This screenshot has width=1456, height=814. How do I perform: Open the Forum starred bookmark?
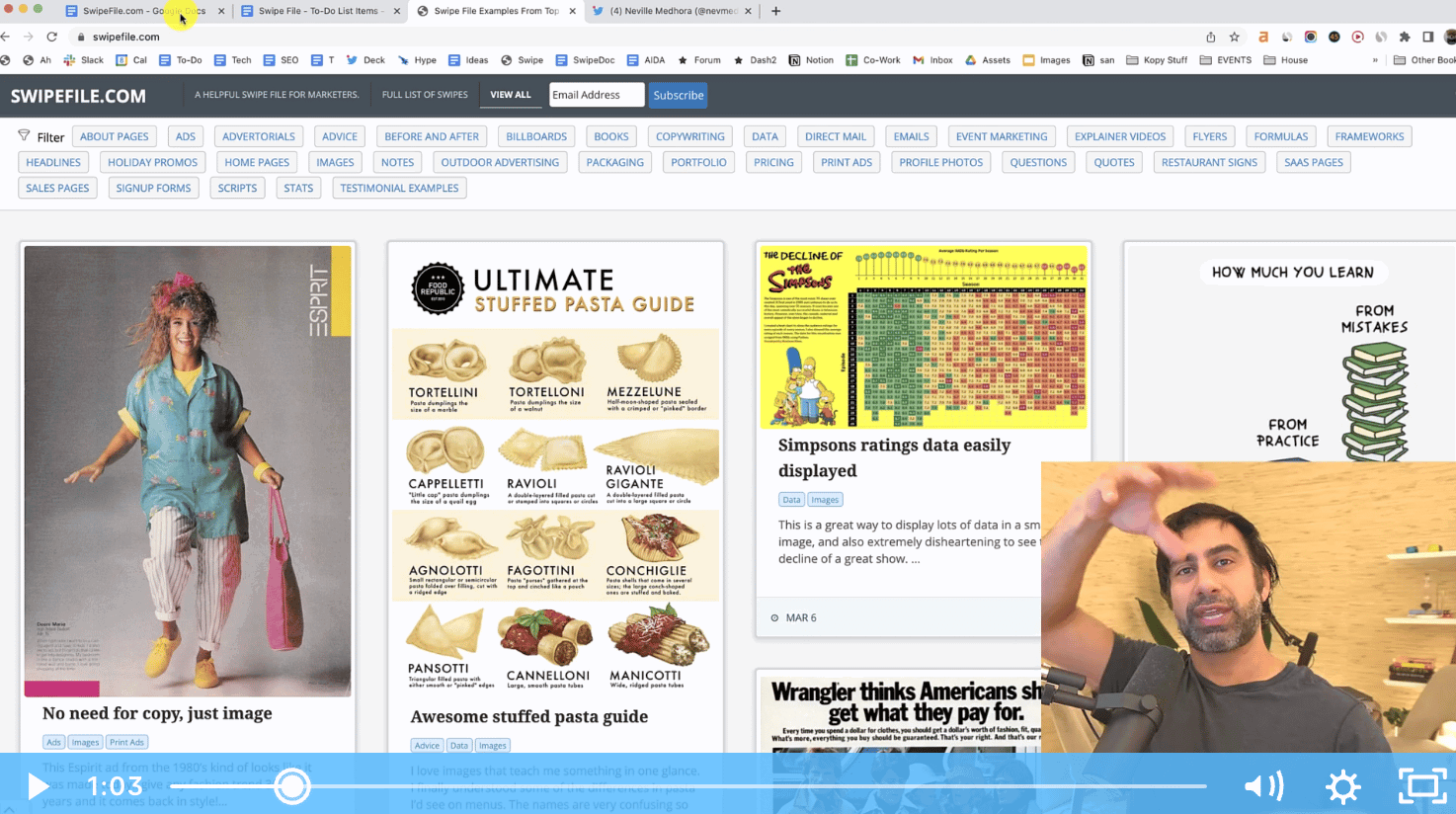pyautogui.click(x=698, y=60)
